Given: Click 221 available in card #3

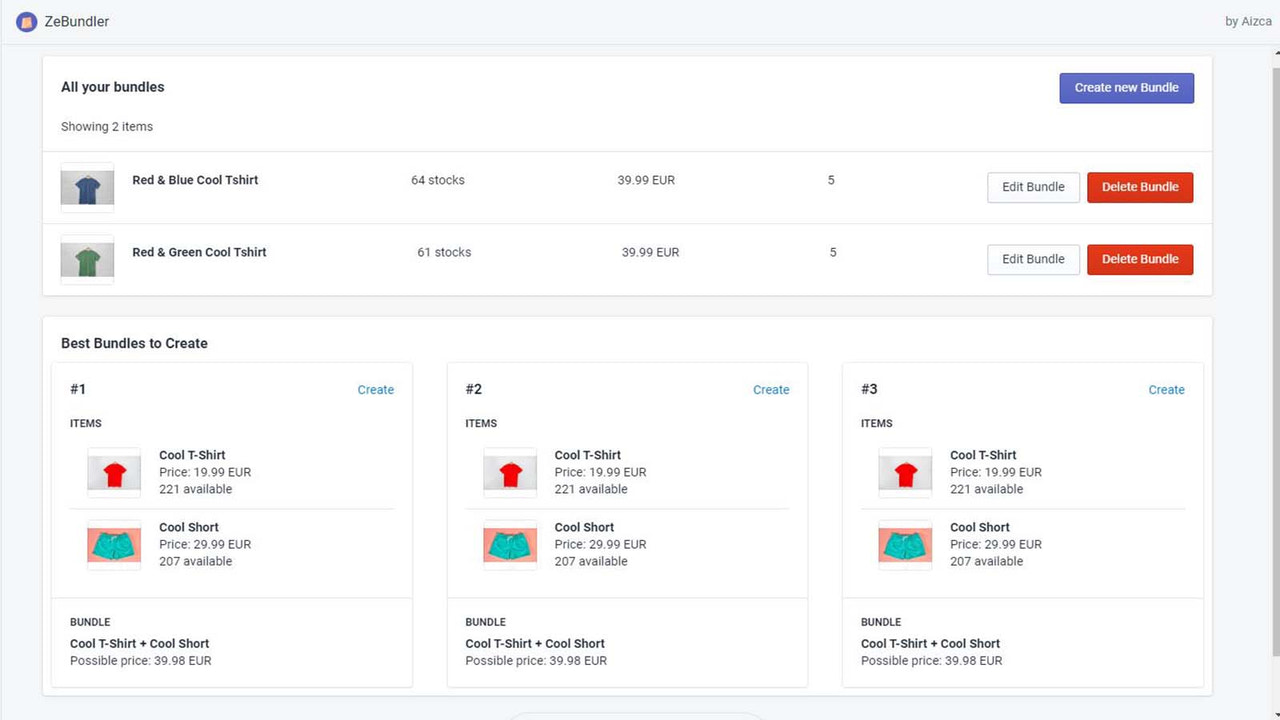Looking at the screenshot, I should click(x=986, y=489).
